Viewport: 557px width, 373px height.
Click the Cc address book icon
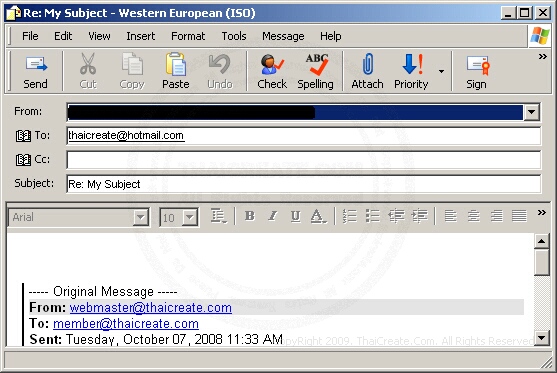click(x=23, y=160)
